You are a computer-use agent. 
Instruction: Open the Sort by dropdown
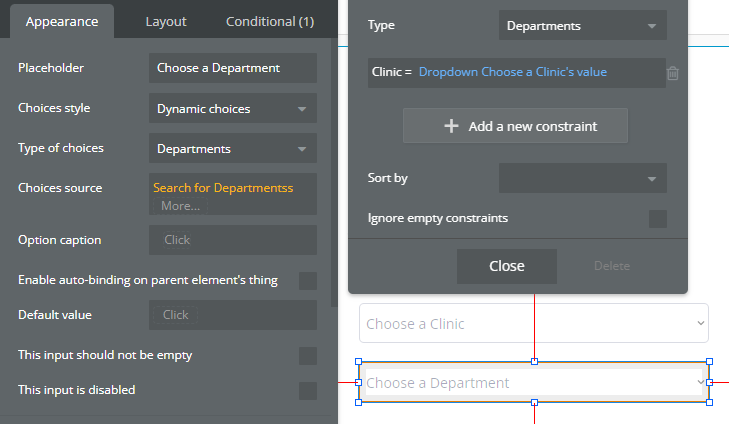pos(582,179)
